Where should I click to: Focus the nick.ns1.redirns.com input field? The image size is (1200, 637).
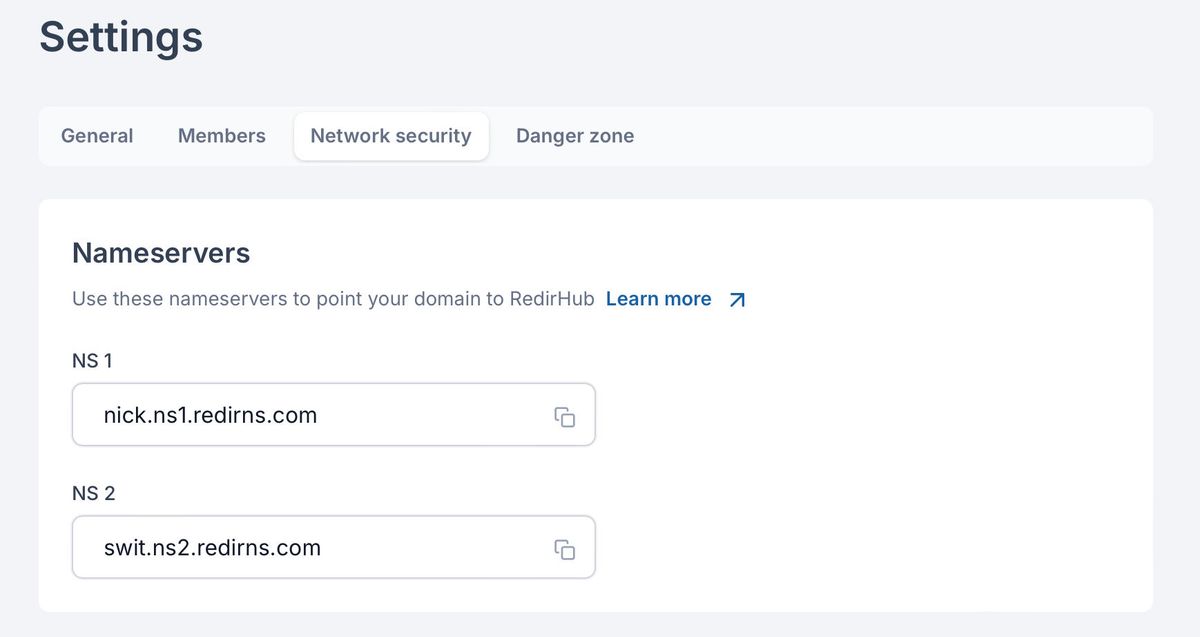tap(300, 415)
